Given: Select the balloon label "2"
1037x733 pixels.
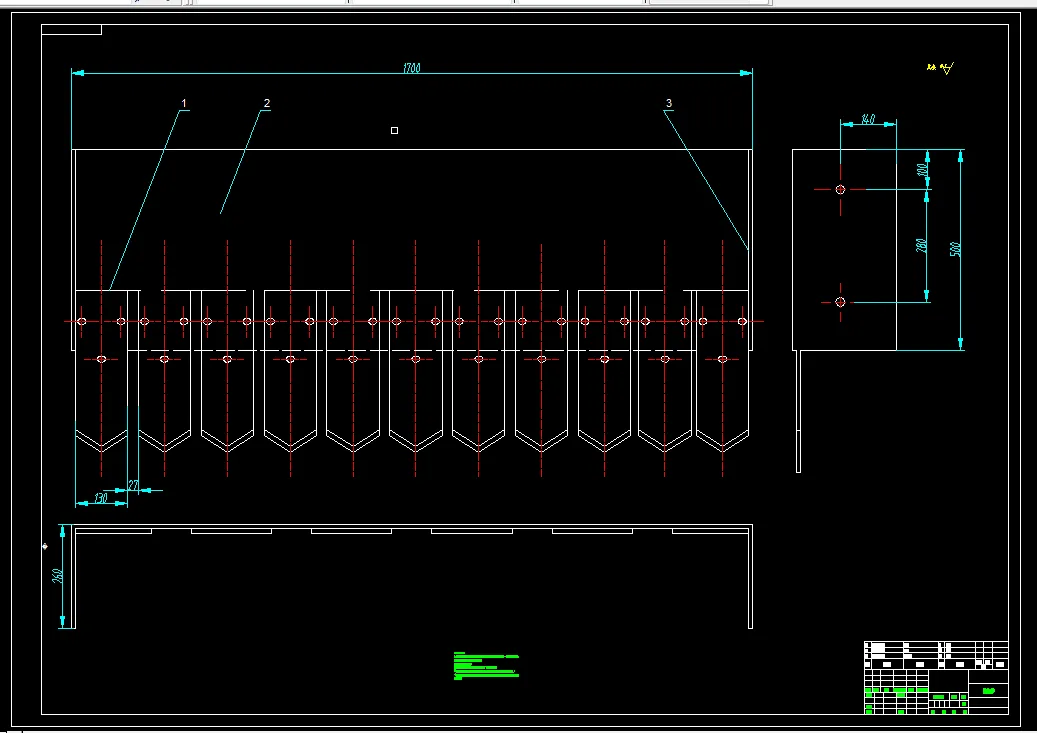Looking at the screenshot, I should (267, 103).
